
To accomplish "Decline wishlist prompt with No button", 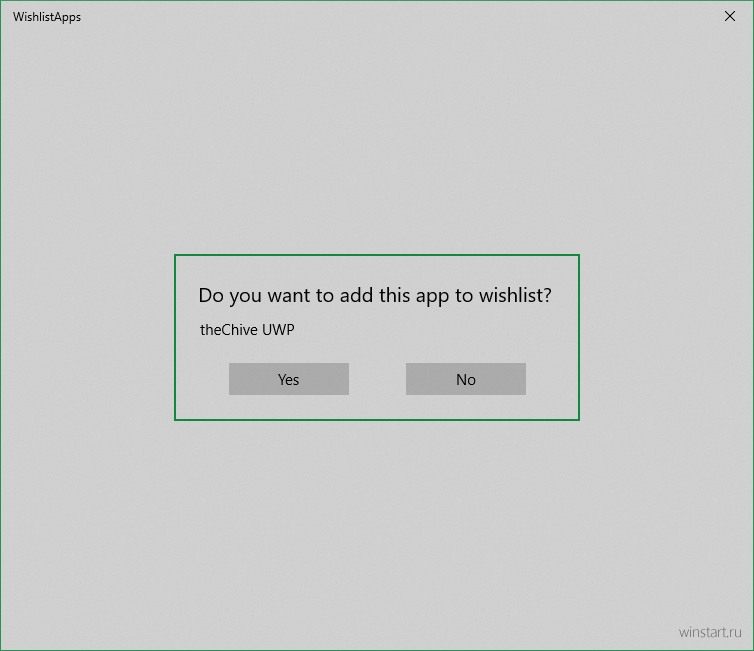I will coord(465,379).
